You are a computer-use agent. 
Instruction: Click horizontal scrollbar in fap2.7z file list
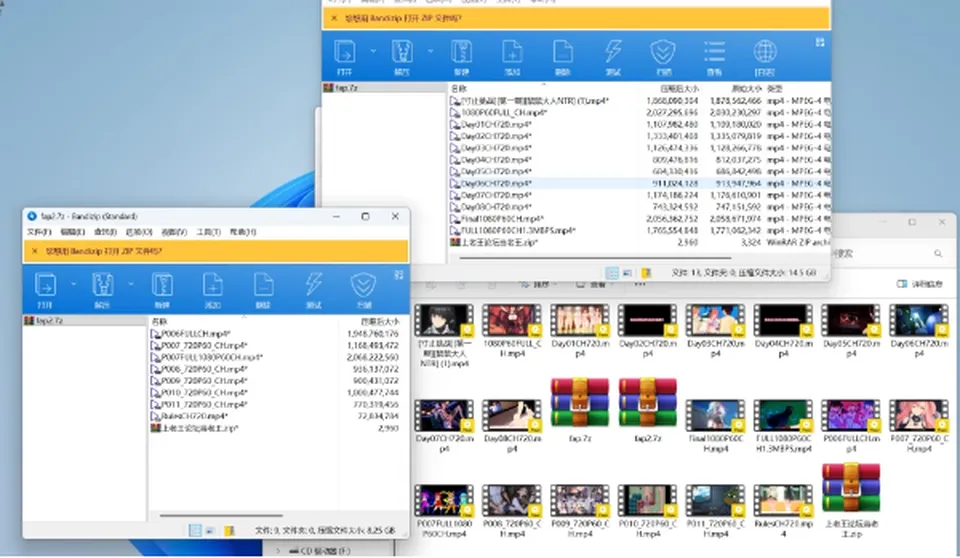tap(221, 515)
